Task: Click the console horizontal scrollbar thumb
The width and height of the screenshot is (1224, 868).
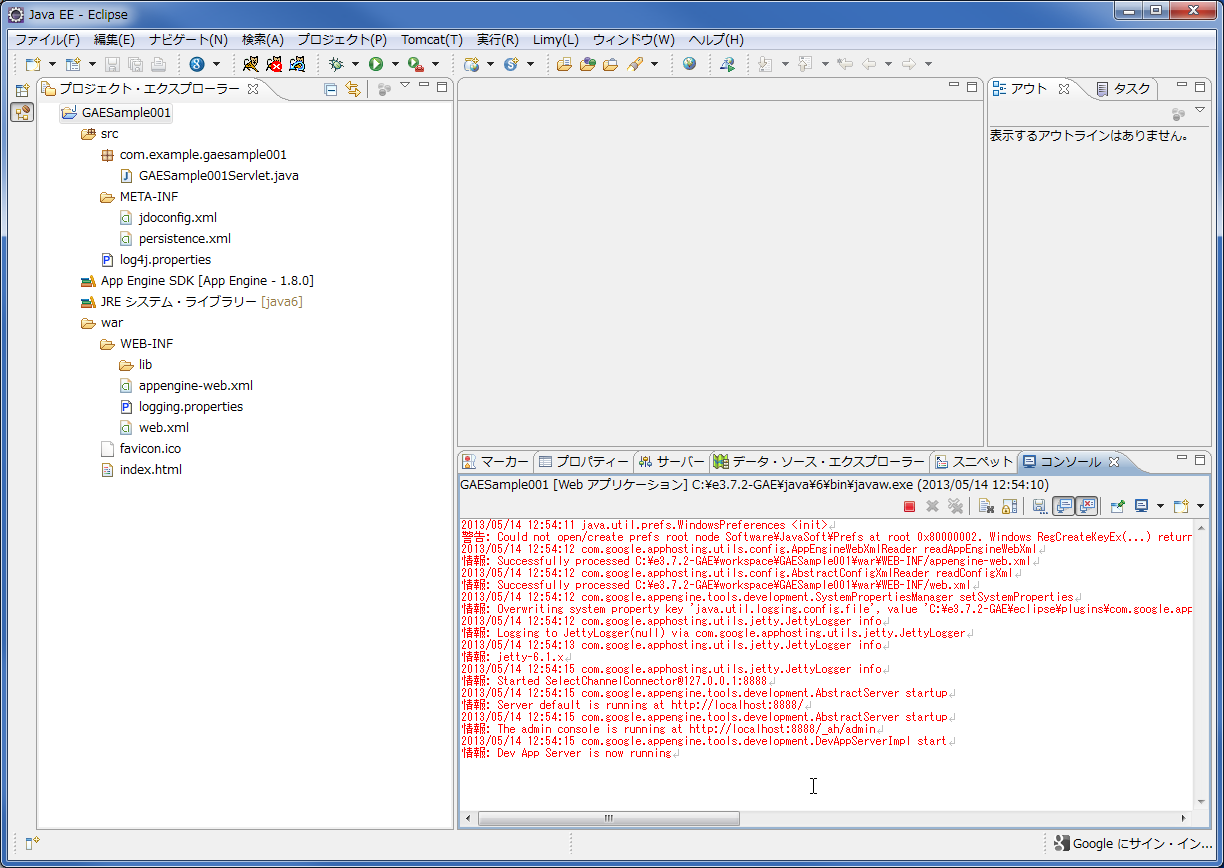Action: tap(609, 818)
